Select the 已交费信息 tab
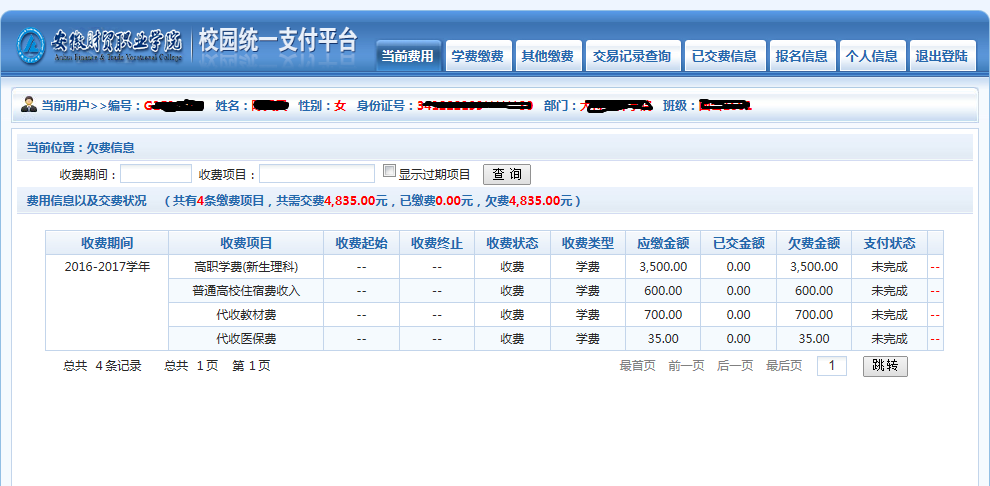 point(725,57)
